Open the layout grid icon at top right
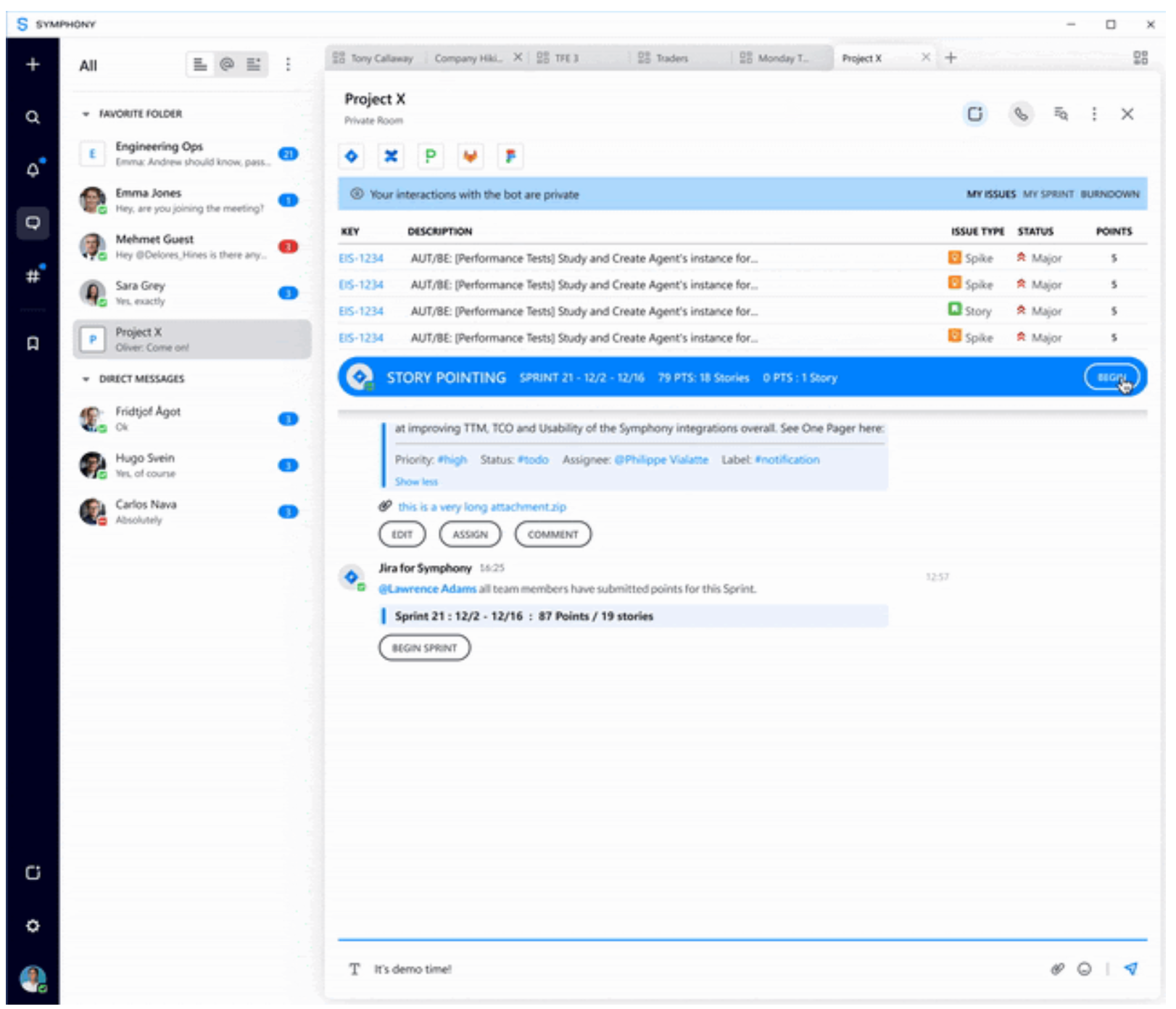 point(1141,57)
